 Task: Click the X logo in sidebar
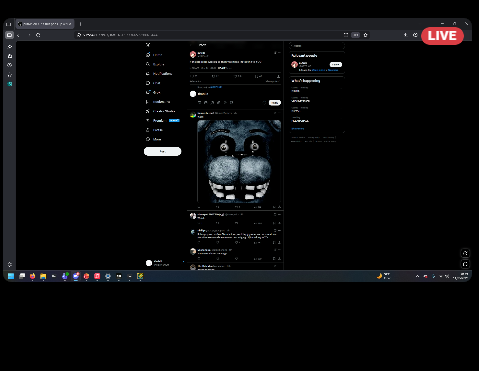[x=148, y=45]
